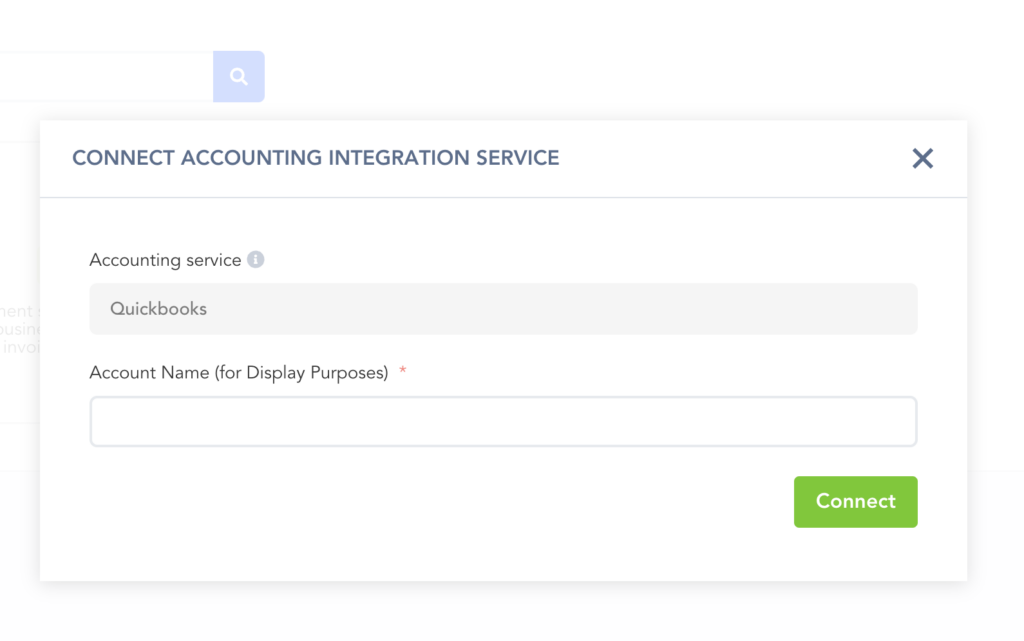Close the accounting integration dialog with X
This screenshot has height=641, width=1024.
922,158
